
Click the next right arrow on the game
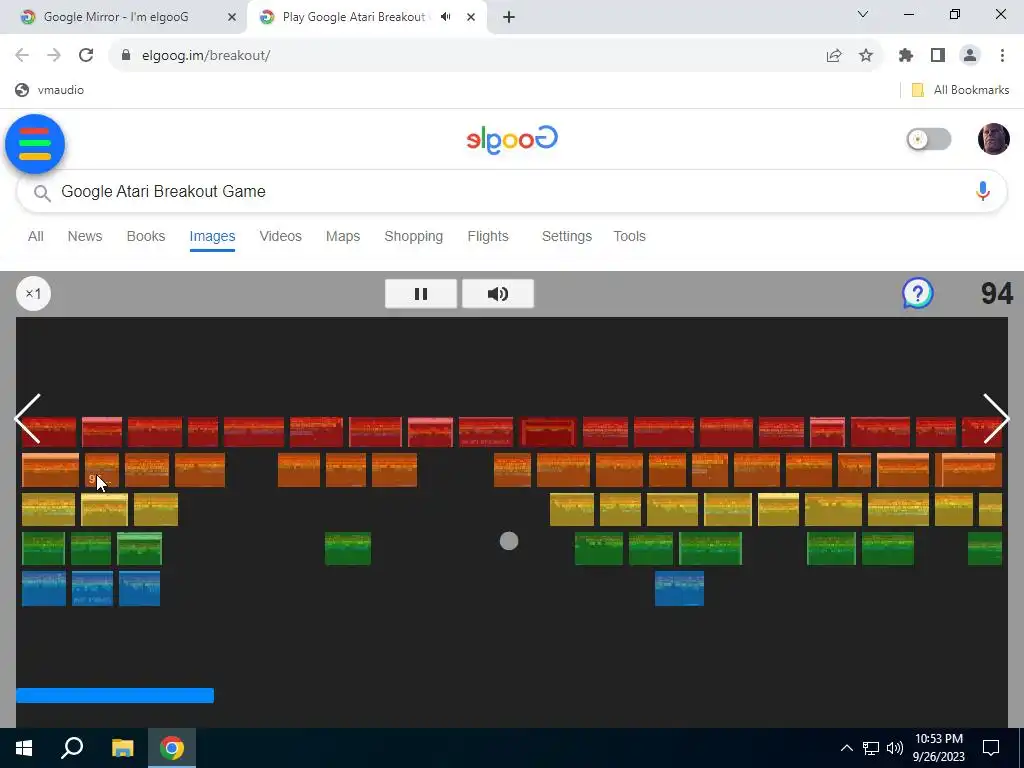[x=997, y=419]
